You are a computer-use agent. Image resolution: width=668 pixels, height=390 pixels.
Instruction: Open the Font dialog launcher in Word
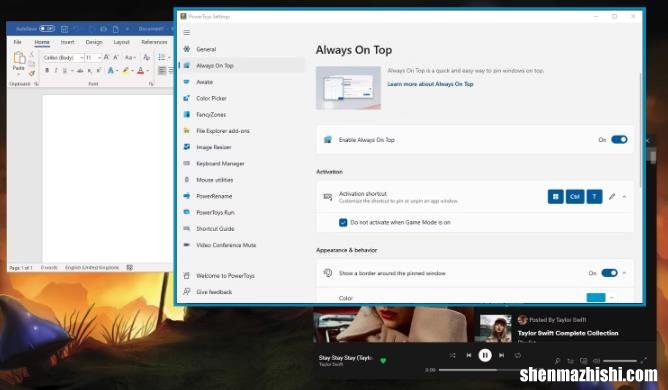(x=151, y=84)
